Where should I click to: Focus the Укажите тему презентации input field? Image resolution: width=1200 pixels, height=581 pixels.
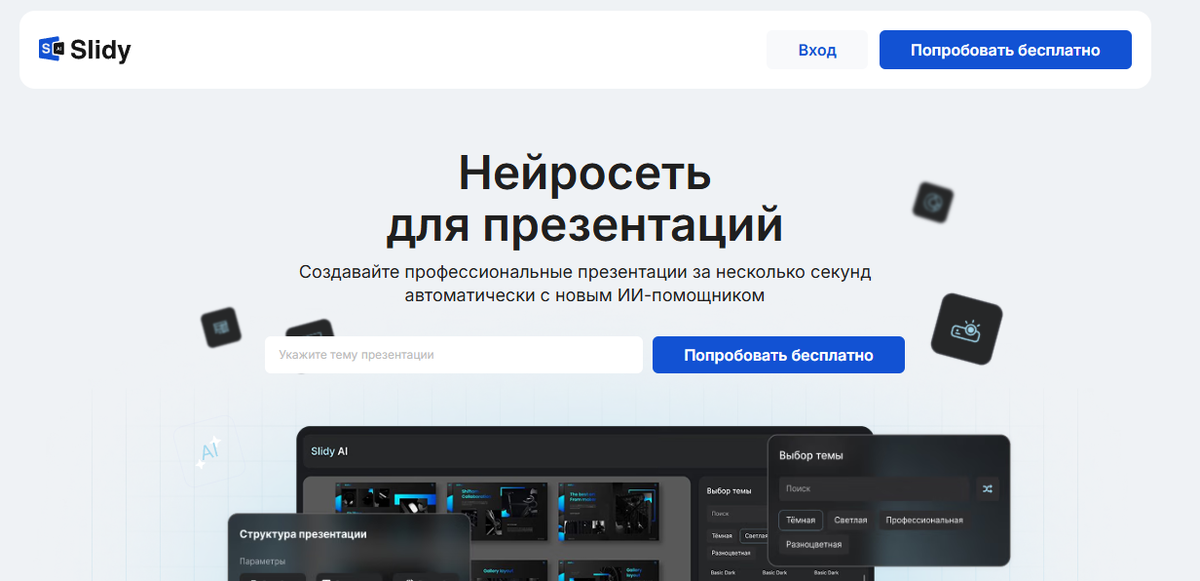tap(454, 355)
